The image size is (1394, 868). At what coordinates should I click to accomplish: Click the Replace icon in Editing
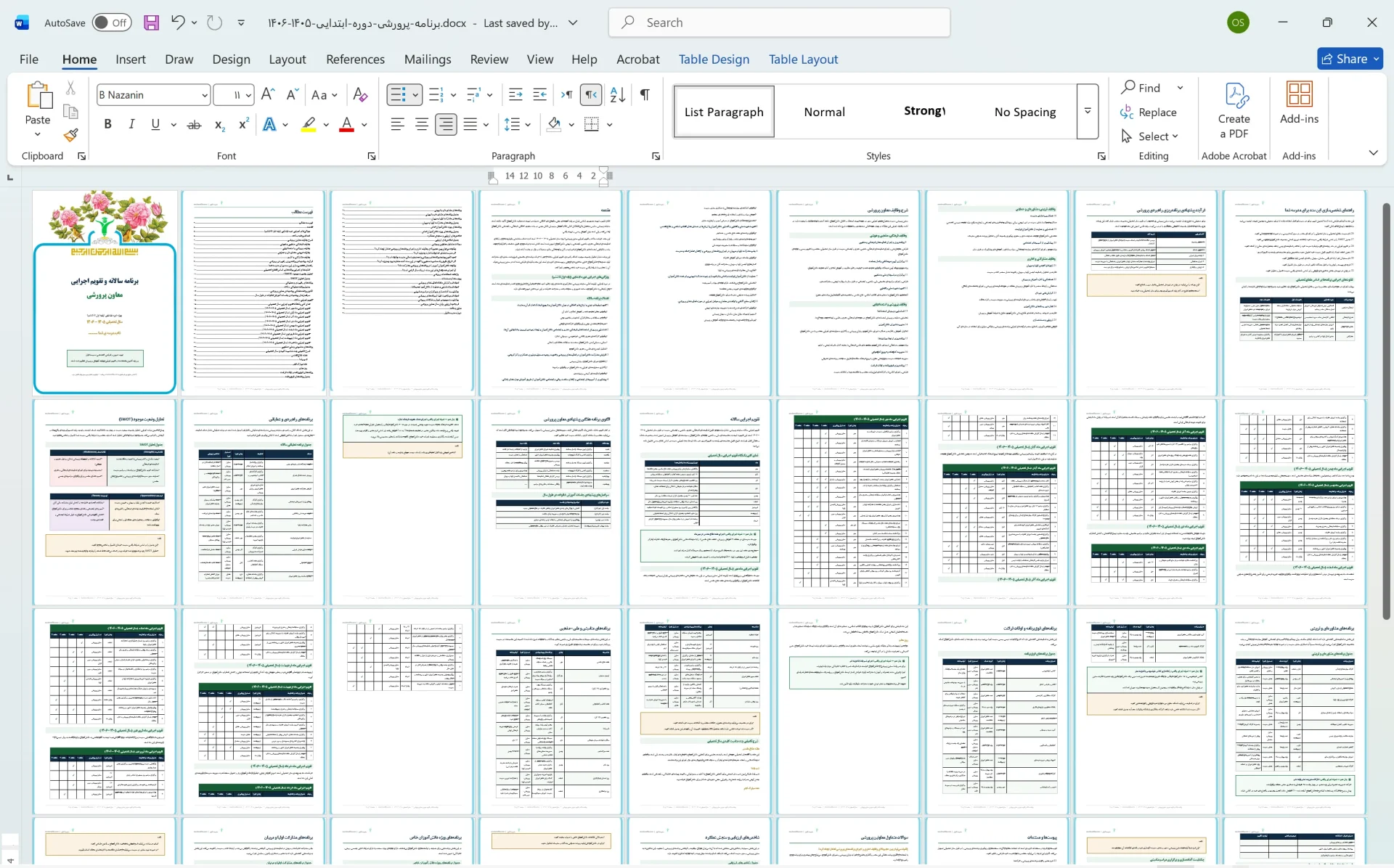[x=1149, y=112]
